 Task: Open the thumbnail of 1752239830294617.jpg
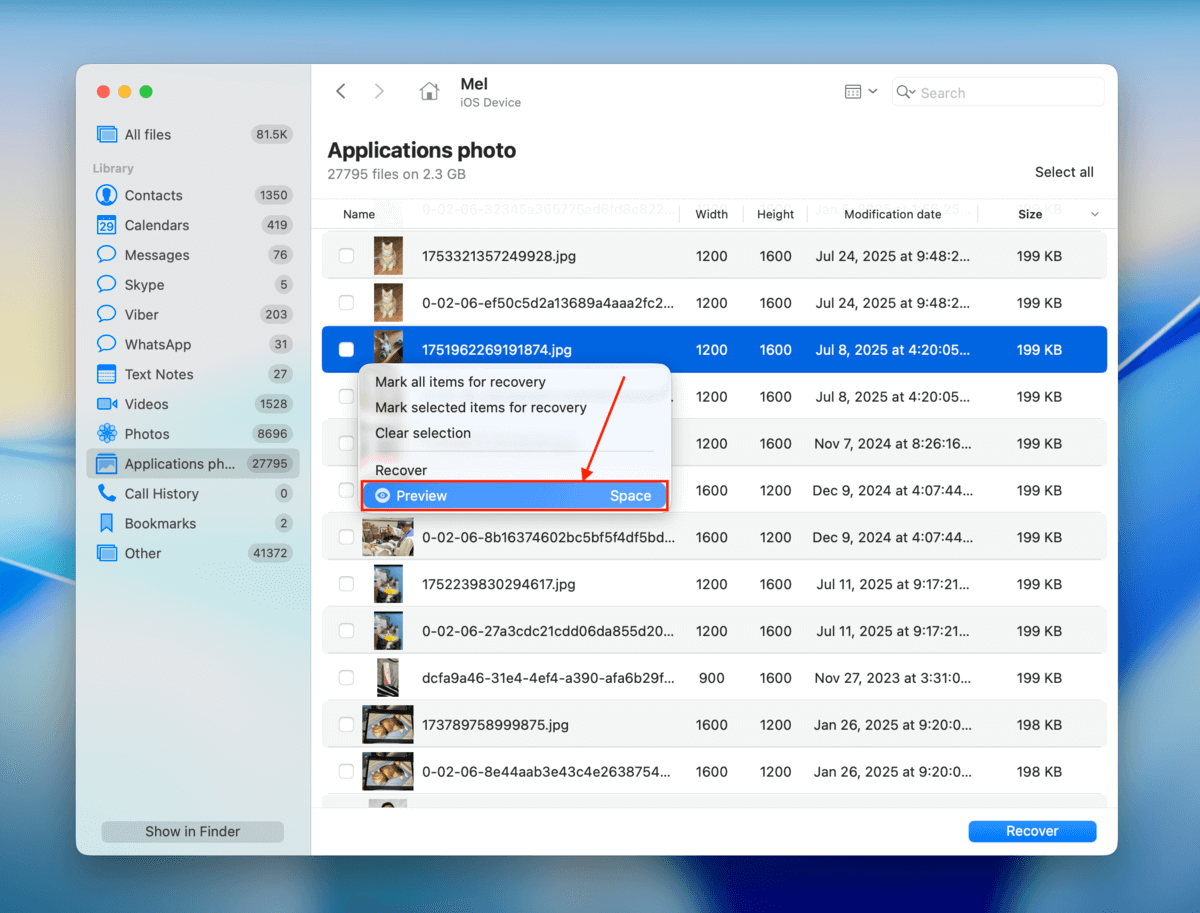click(388, 584)
